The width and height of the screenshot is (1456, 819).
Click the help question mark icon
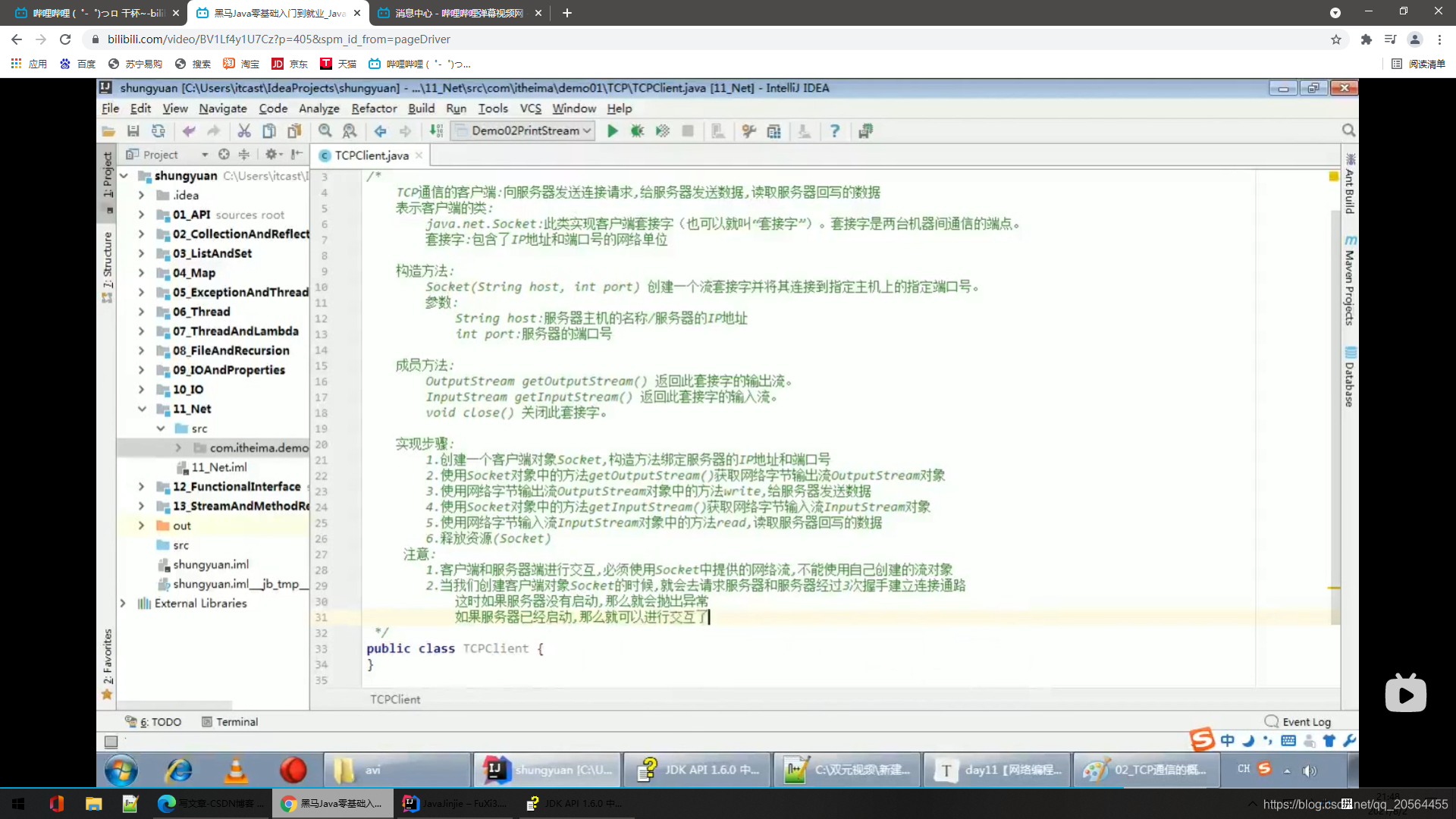(834, 131)
